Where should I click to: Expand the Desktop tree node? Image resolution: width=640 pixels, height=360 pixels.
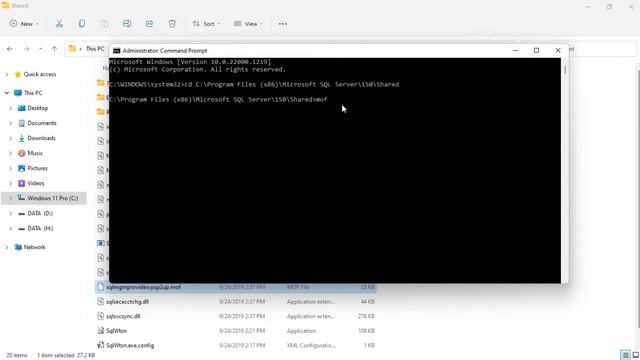pyautogui.click(x=11, y=108)
